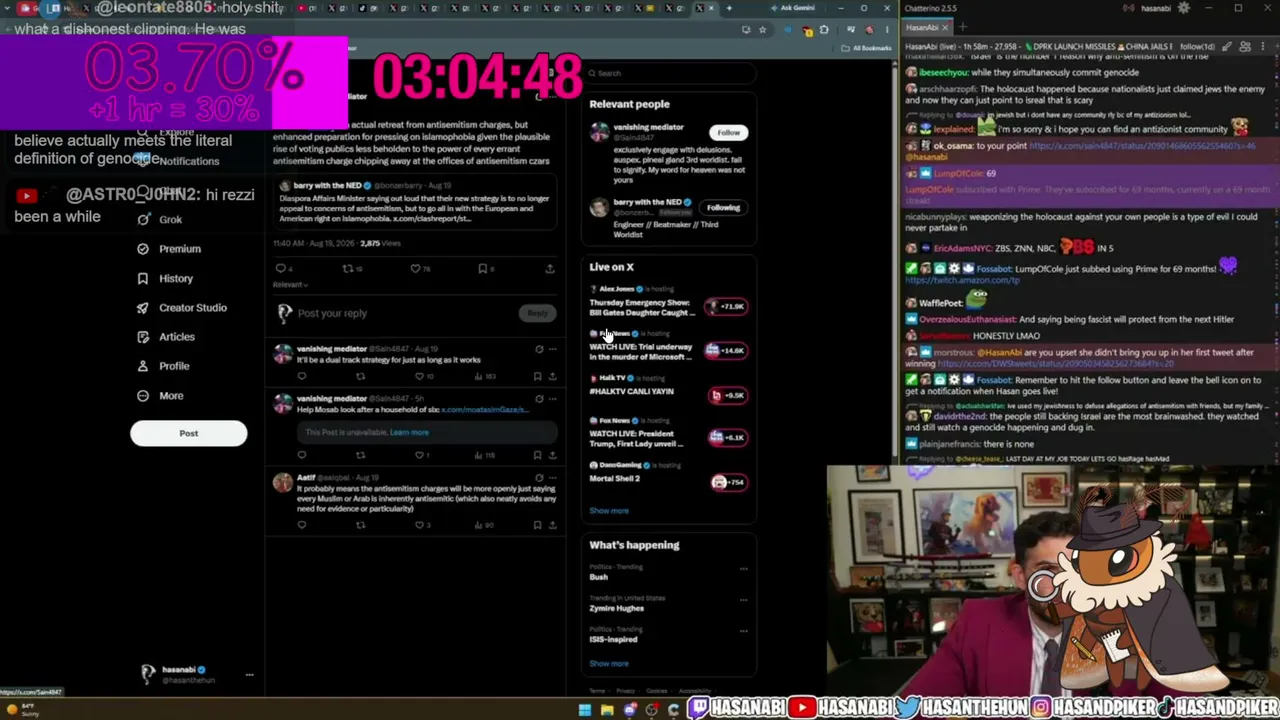Click the white Post button
The height and width of the screenshot is (720, 1280).
[188, 433]
